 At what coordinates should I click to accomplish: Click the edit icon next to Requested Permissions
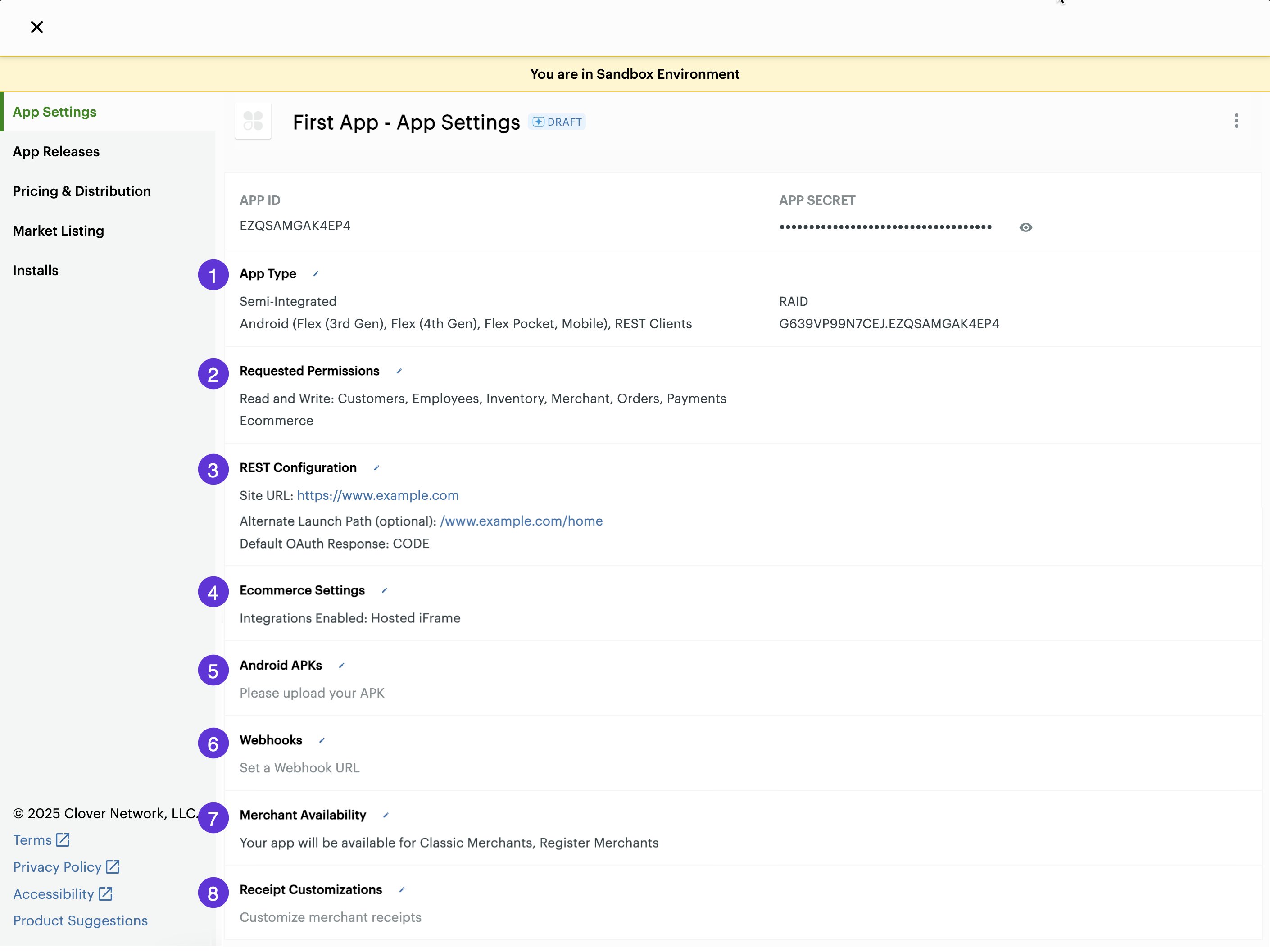point(399,370)
